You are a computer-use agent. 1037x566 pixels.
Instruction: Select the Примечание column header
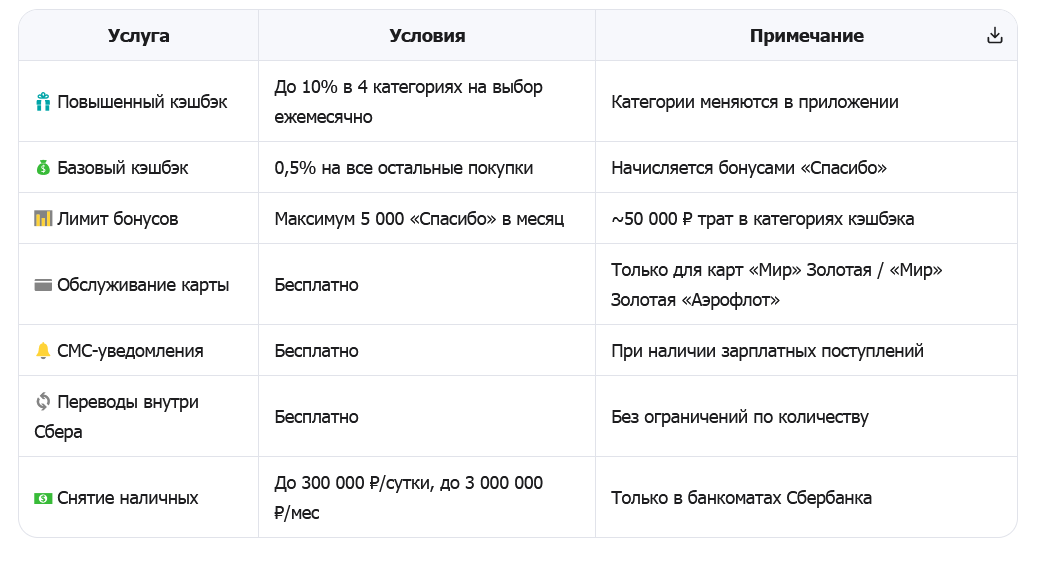[806, 36]
